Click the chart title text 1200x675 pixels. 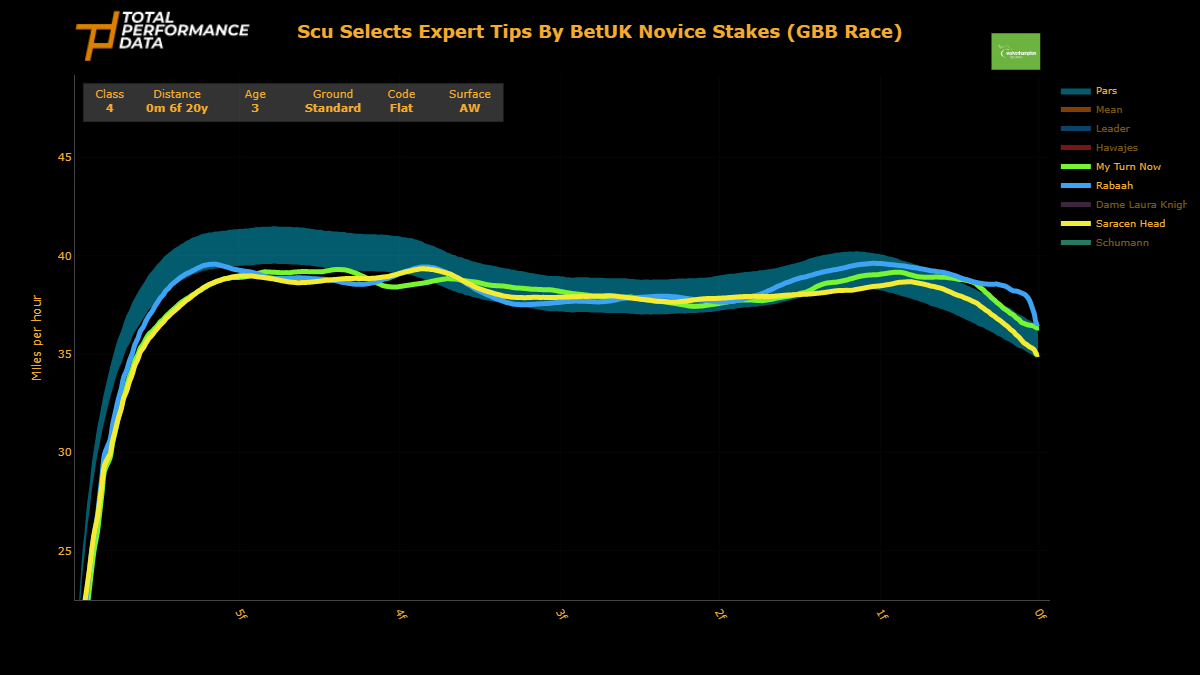[x=599, y=32]
